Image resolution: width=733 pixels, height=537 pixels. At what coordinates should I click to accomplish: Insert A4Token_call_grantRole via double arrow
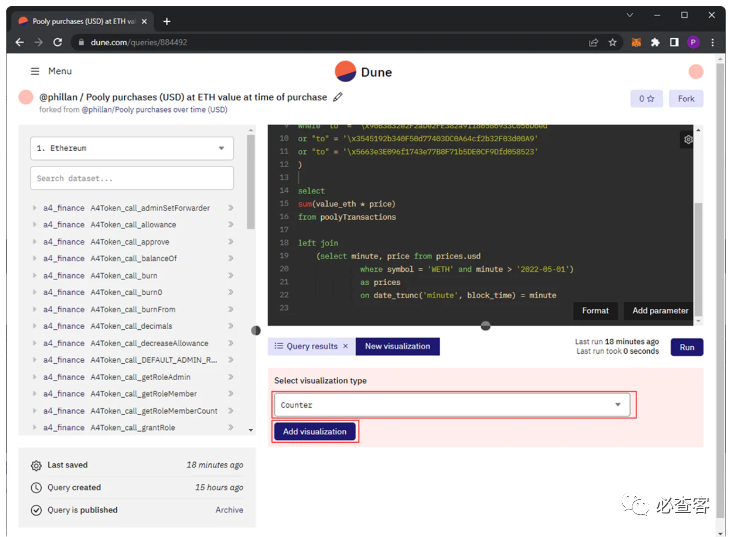(x=230, y=427)
